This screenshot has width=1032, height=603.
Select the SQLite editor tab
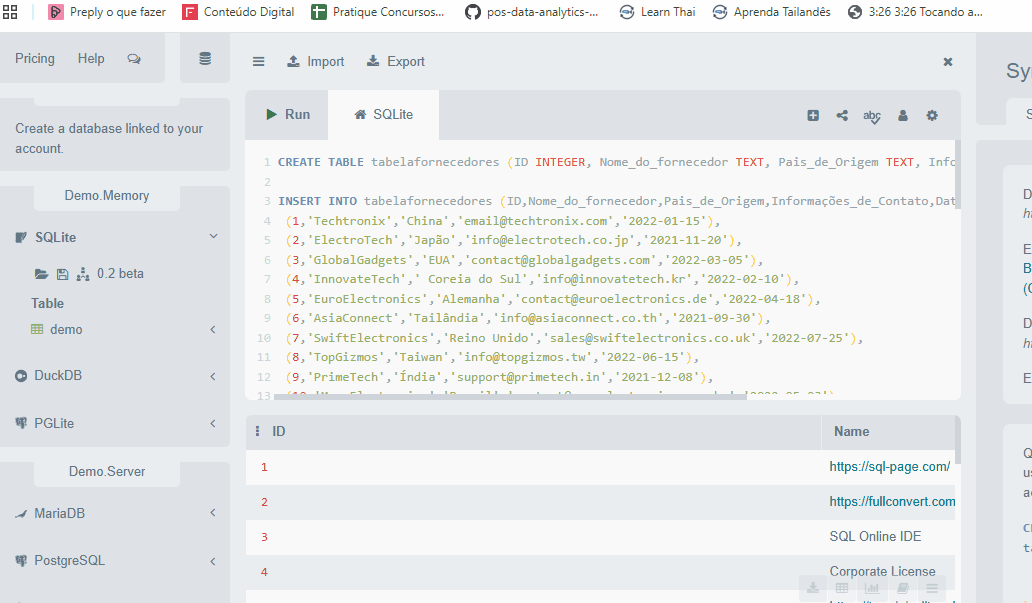(x=384, y=115)
